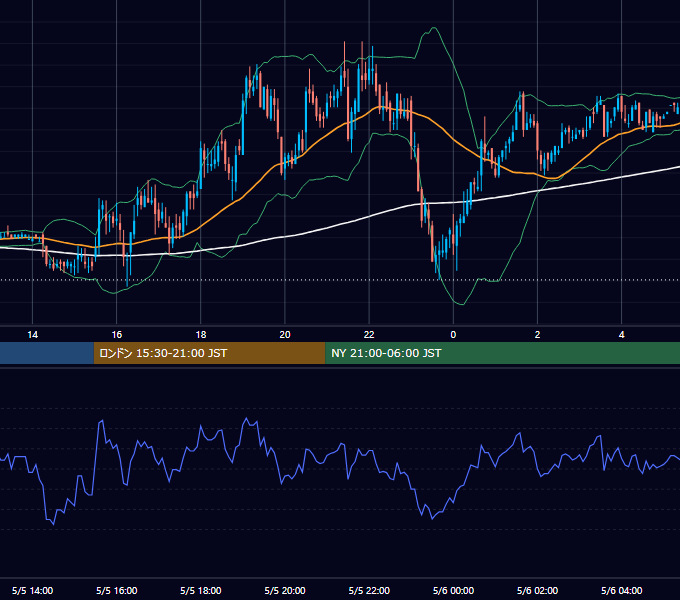The height and width of the screenshot is (600, 680).
Task: Click the hour label 18 on price chart axis
Action: [201, 335]
